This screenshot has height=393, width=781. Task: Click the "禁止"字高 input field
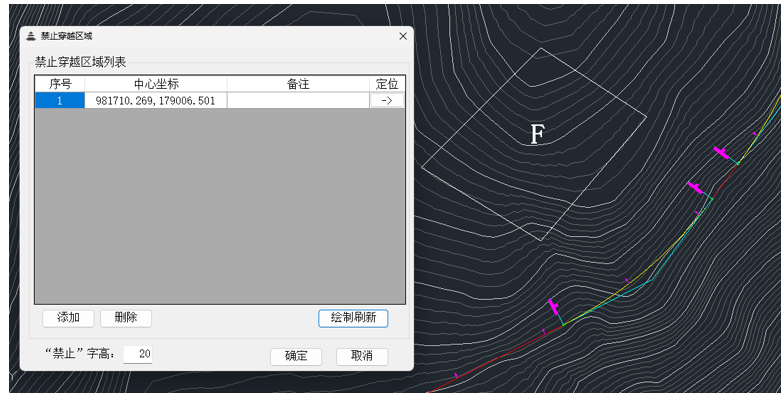click(x=137, y=354)
